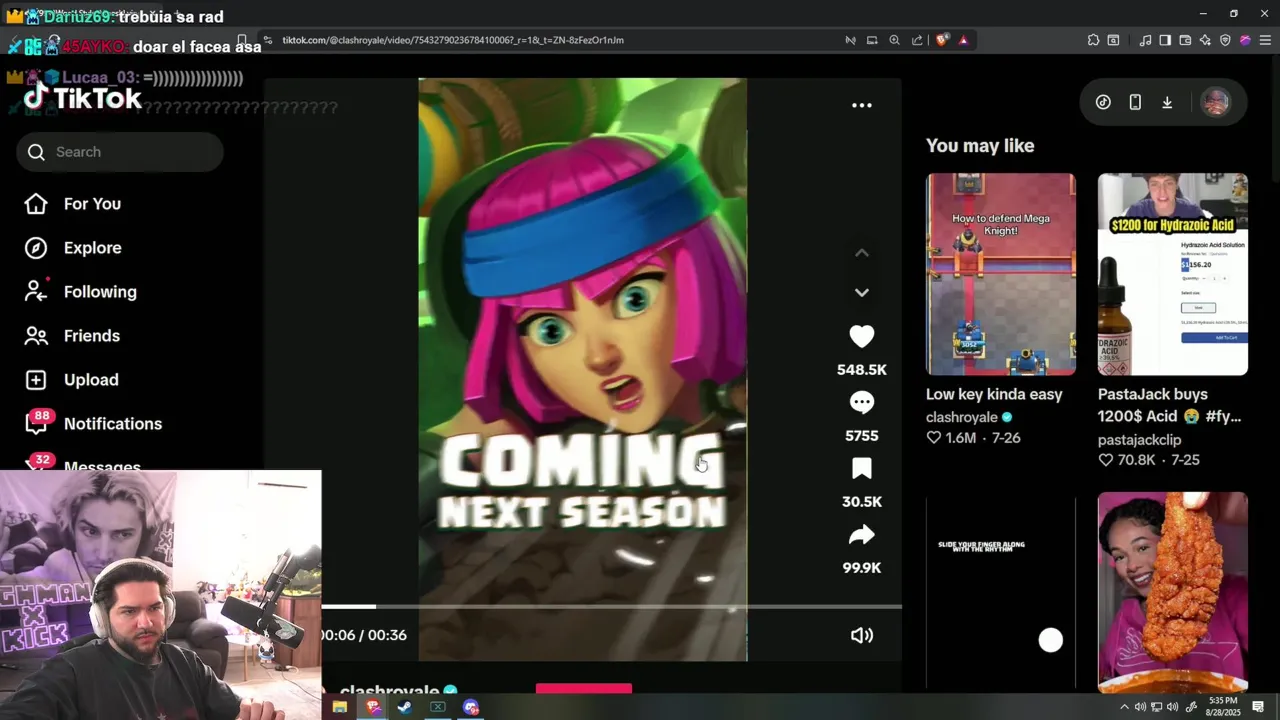This screenshot has height=720, width=1280.
Task: Bookmark the video (30.5K favorites)
Action: (x=861, y=469)
